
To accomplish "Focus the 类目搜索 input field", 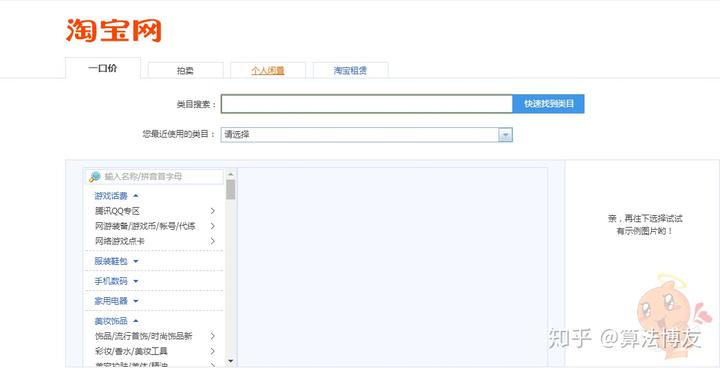I will [x=366, y=104].
